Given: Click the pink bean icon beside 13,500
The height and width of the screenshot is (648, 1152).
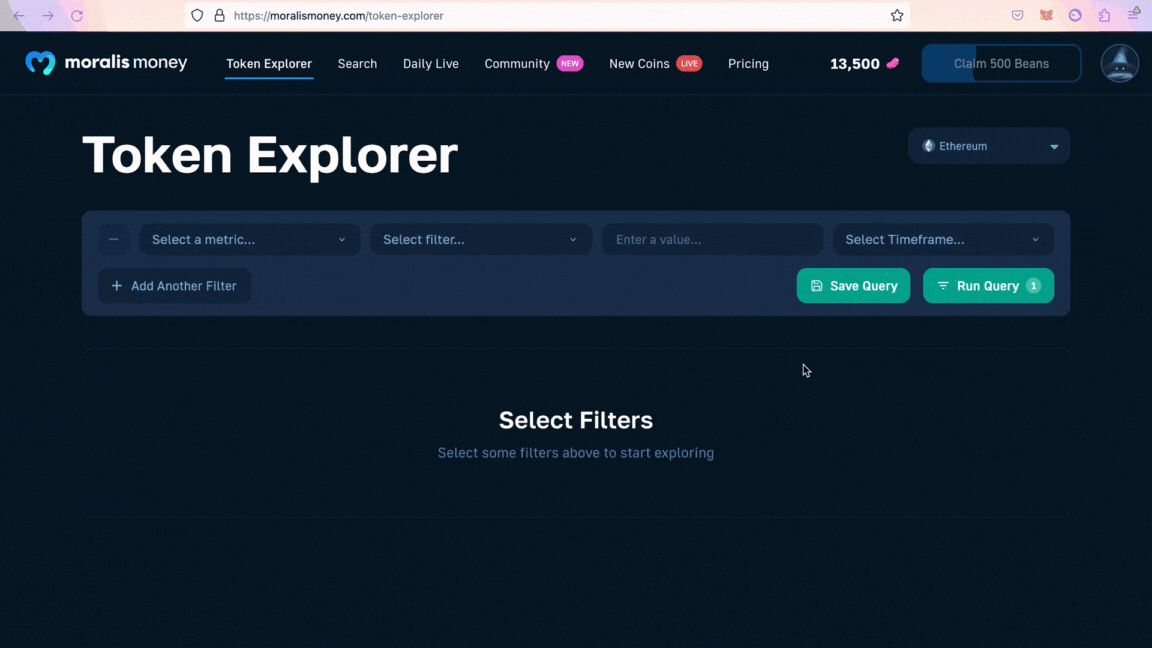Looking at the screenshot, I should coord(893,63).
